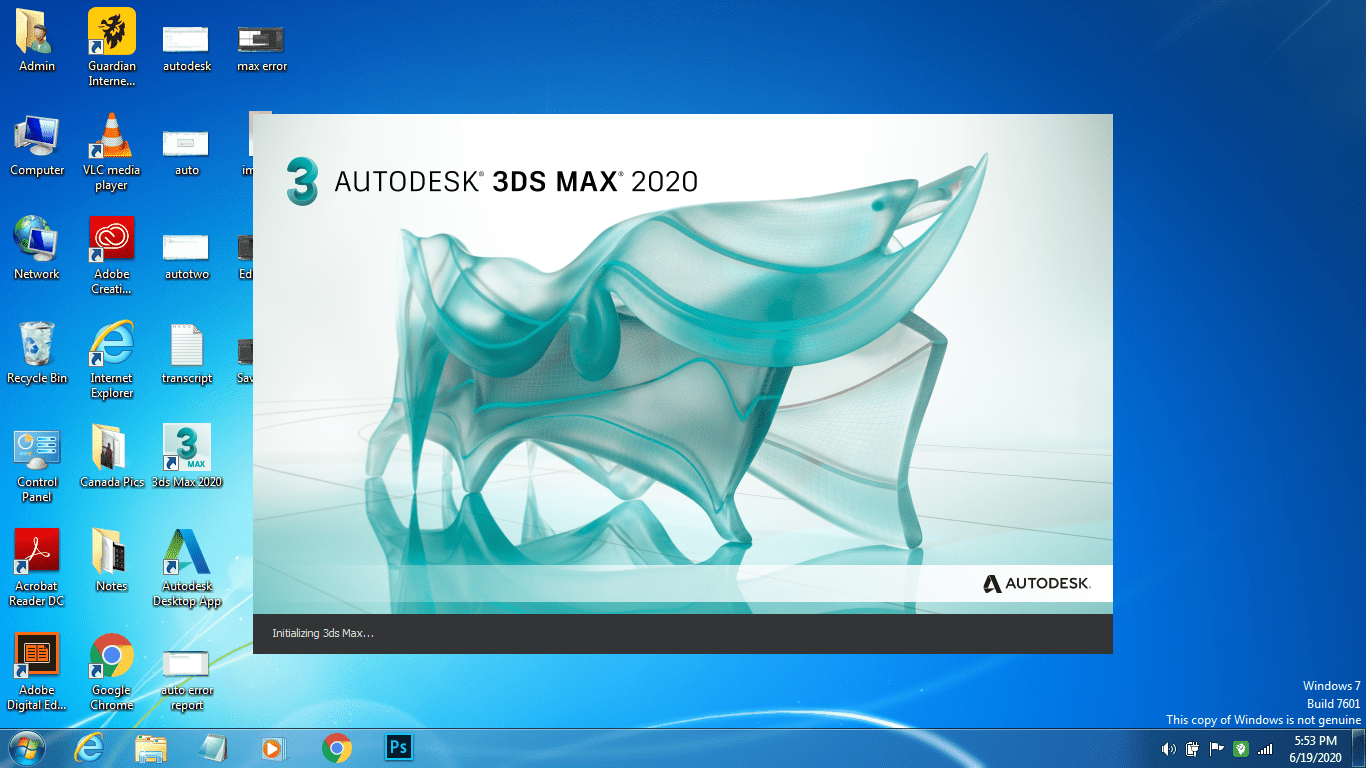The width and height of the screenshot is (1366, 768).
Task: Select the Autodesk Desktop App shortcut
Action: coord(187,567)
